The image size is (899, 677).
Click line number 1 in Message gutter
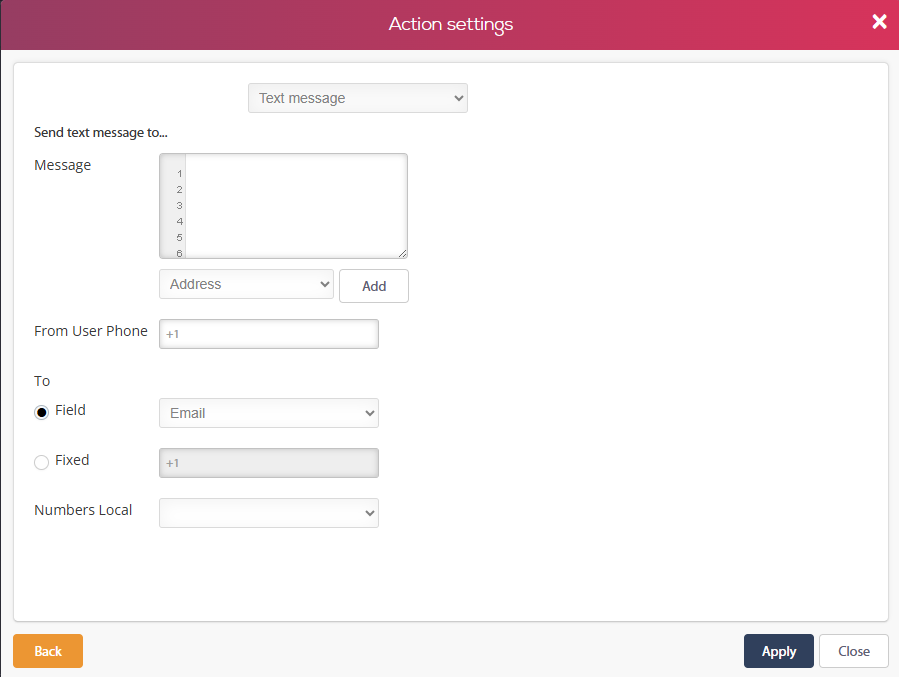pyautogui.click(x=179, y=173)
